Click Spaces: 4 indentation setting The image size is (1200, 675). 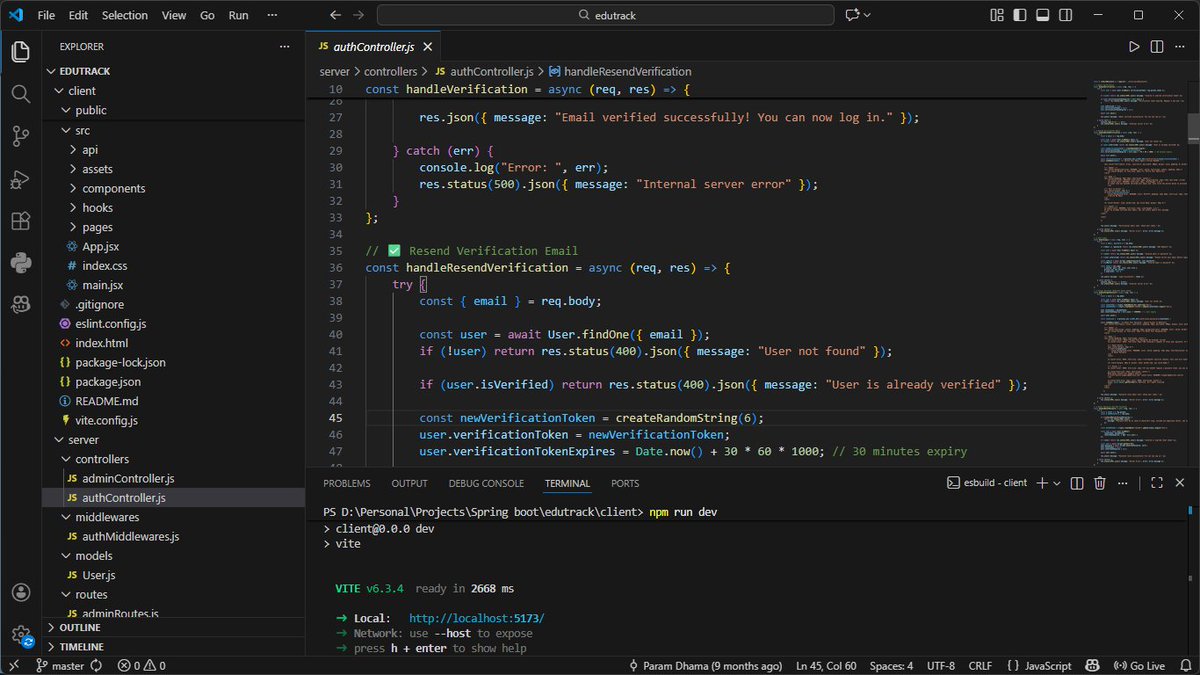[x=890, y=666]
